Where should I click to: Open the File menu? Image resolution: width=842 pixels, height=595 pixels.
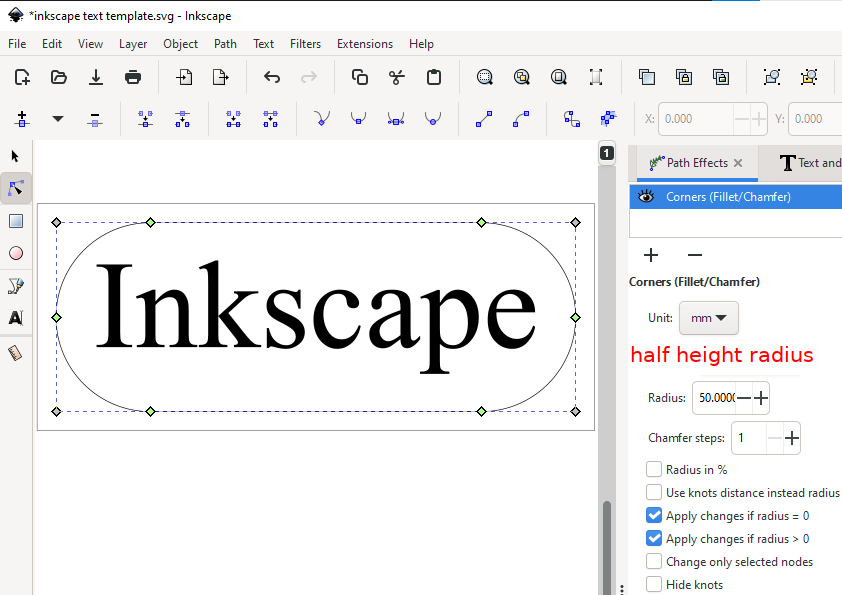pos(17,44)
